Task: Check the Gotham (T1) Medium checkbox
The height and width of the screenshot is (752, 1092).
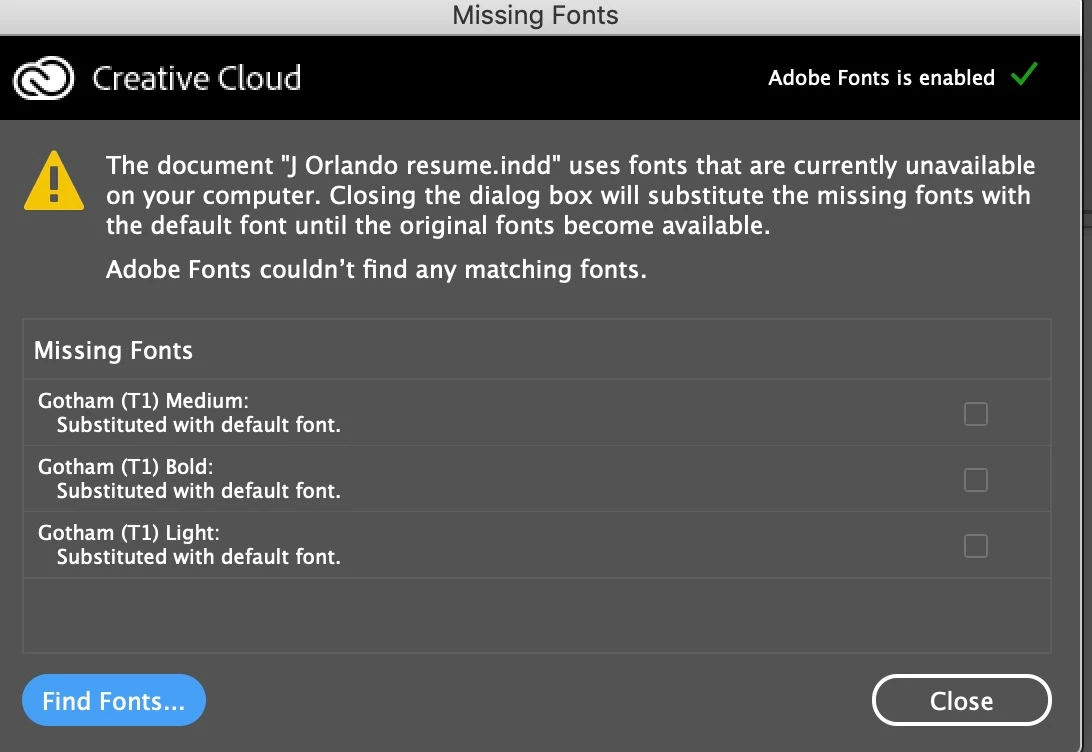Action: [x=976, y=414]
